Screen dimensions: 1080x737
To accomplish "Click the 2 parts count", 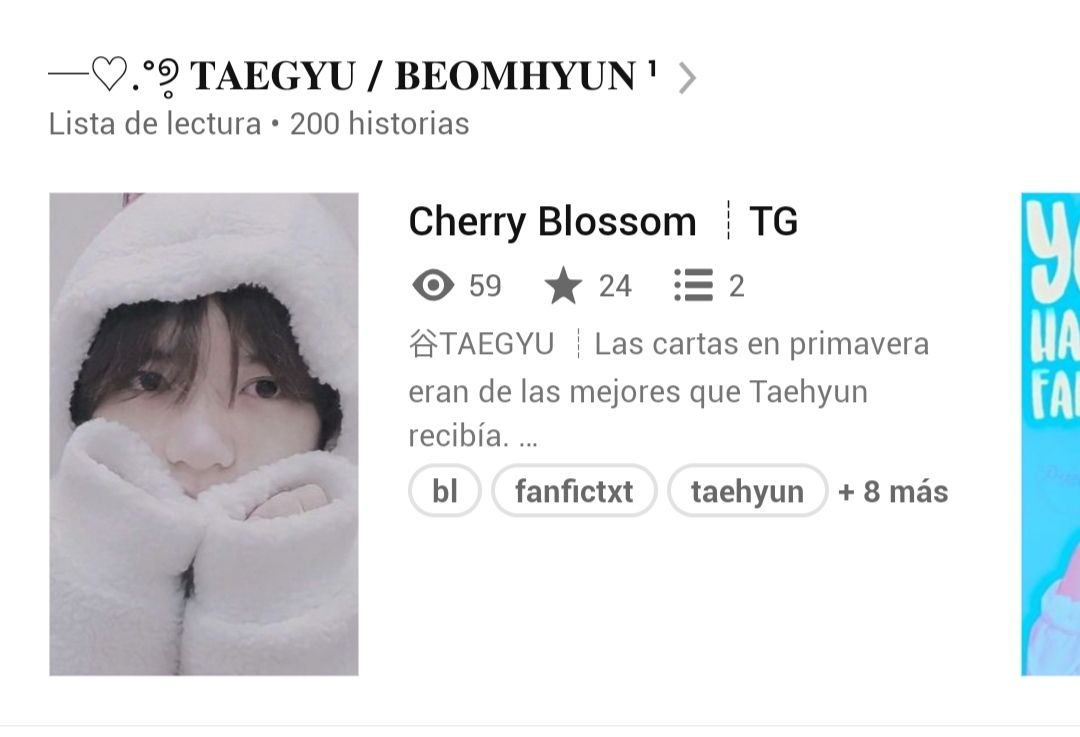I will [736, 286].
